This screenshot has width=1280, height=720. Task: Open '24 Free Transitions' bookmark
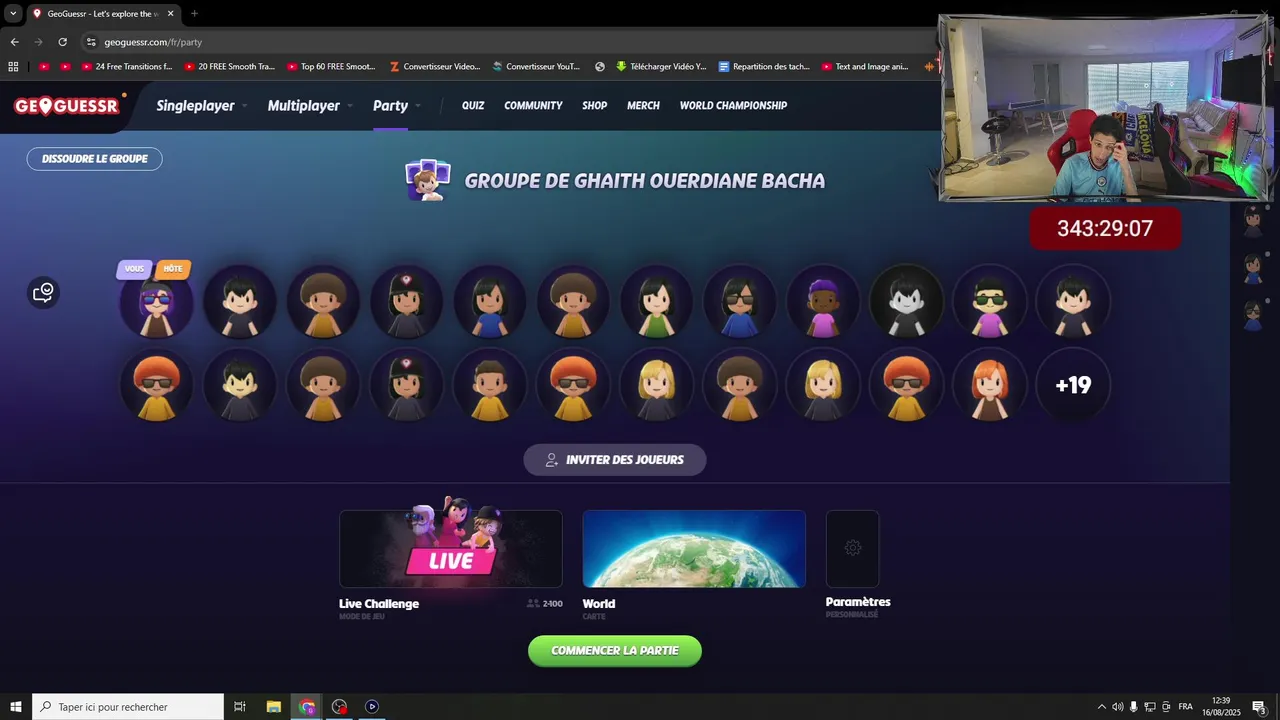point(127,67)
